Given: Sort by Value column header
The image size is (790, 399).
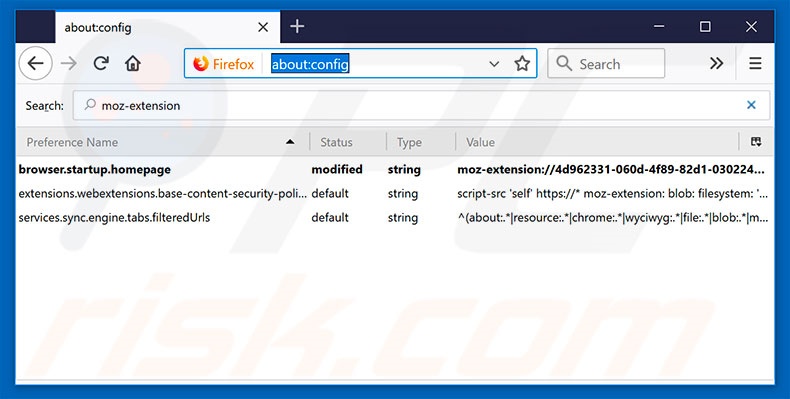Looking at the screenshot, I should pos(597,142).
